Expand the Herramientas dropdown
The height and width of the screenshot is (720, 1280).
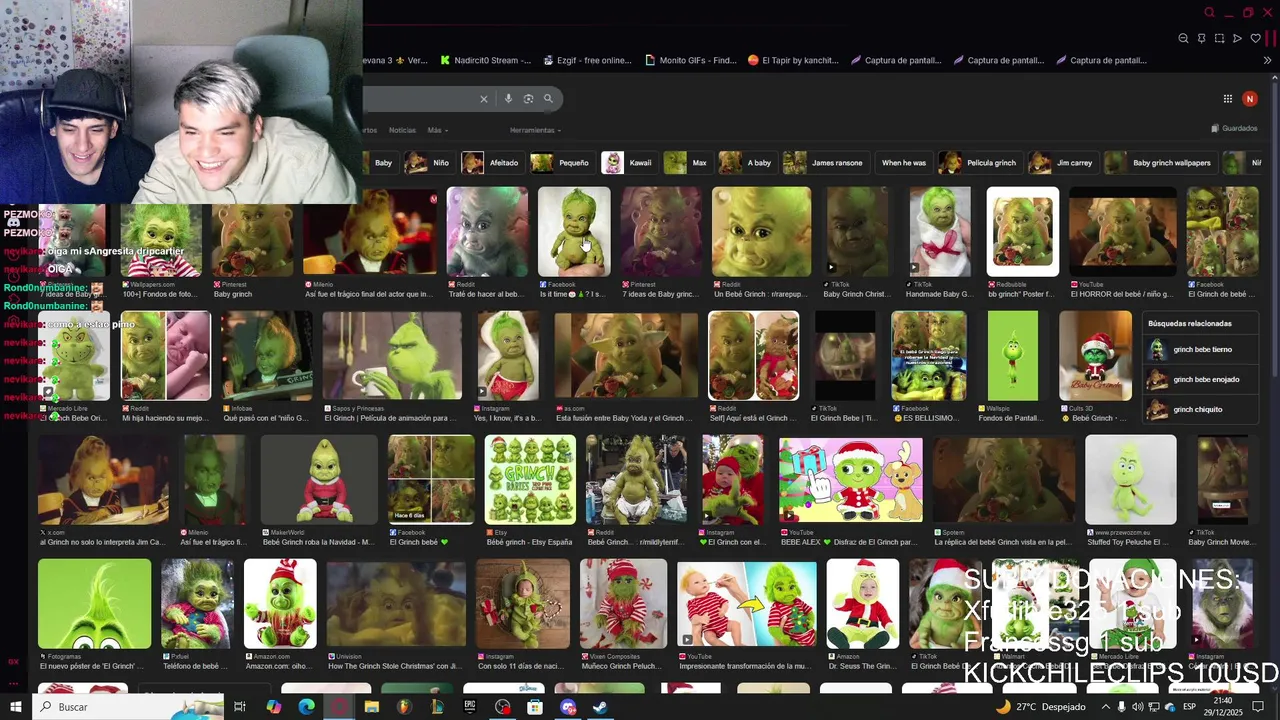pyautogui.click(x=535, y=130)
